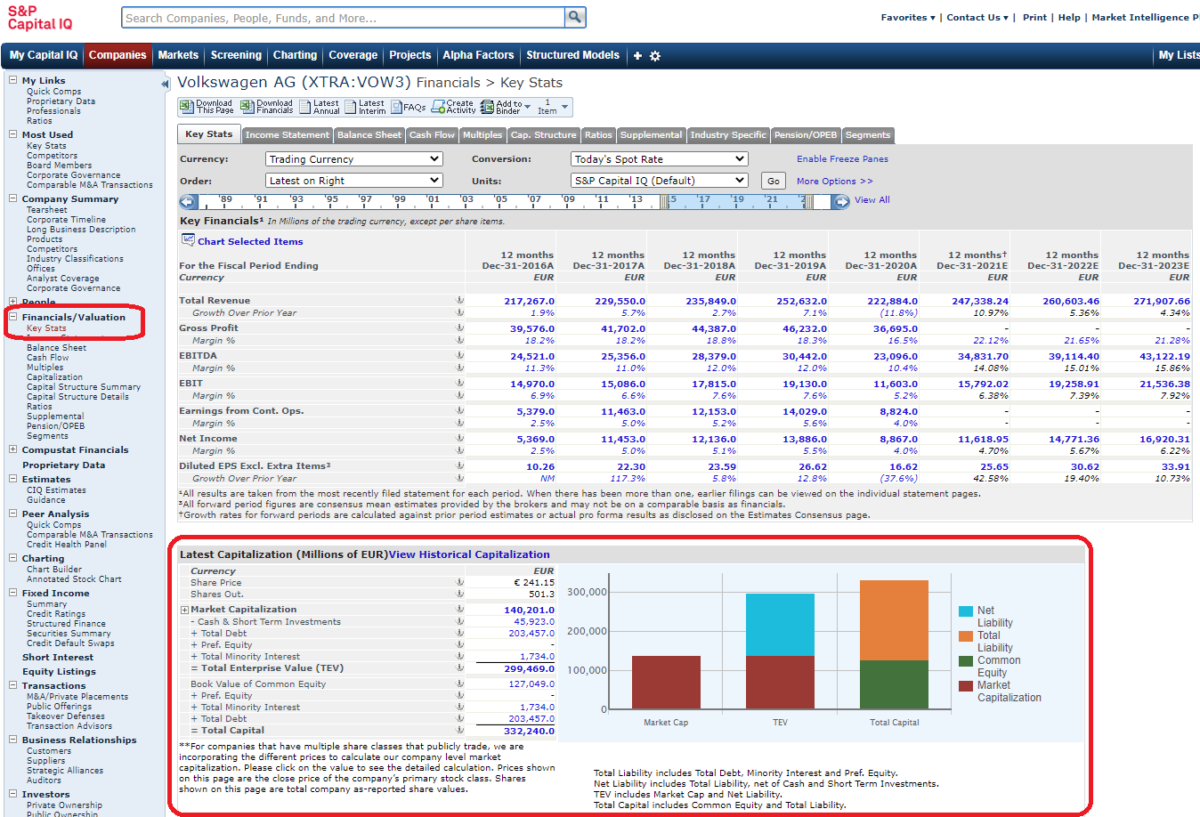
Task: Select the Markets menu item
Action: (x=178, y=55)
